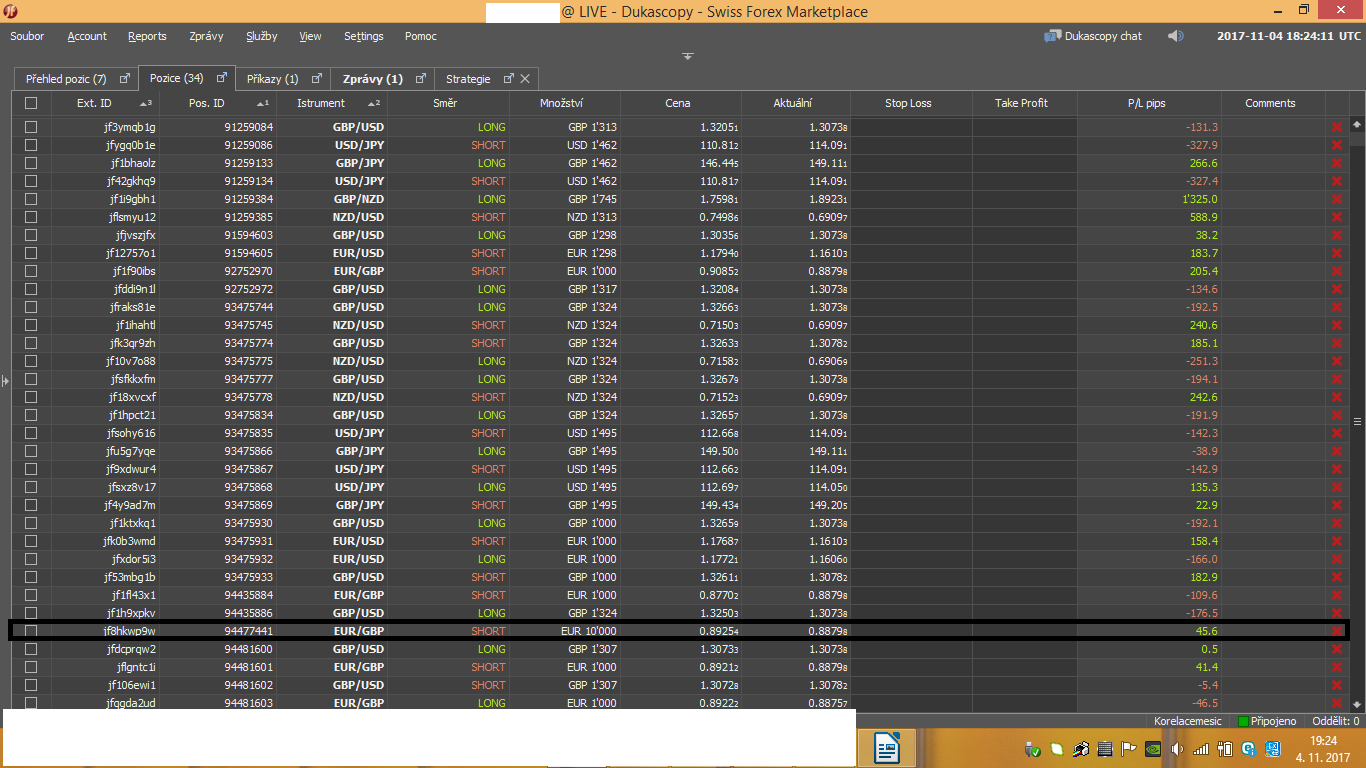Open Action Center flag icon
Screen dimensions: 1366x768
1128,748
